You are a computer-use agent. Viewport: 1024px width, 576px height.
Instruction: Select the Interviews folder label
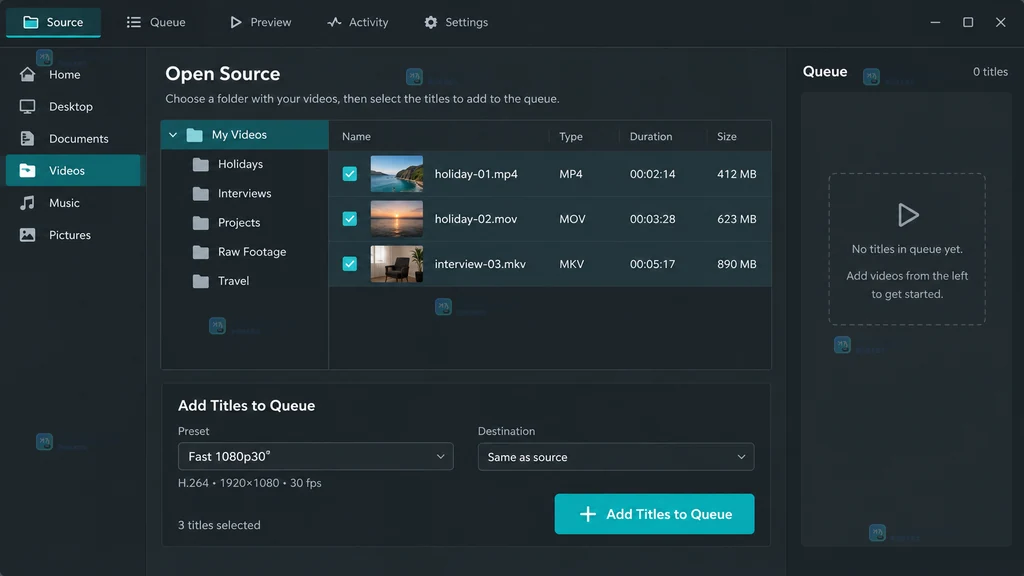click(244, 193)
